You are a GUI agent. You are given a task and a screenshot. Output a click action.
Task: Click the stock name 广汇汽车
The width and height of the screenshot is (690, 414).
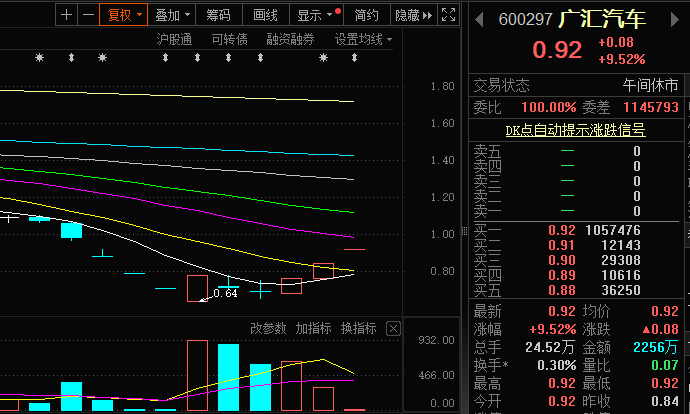tap(602, 19)
